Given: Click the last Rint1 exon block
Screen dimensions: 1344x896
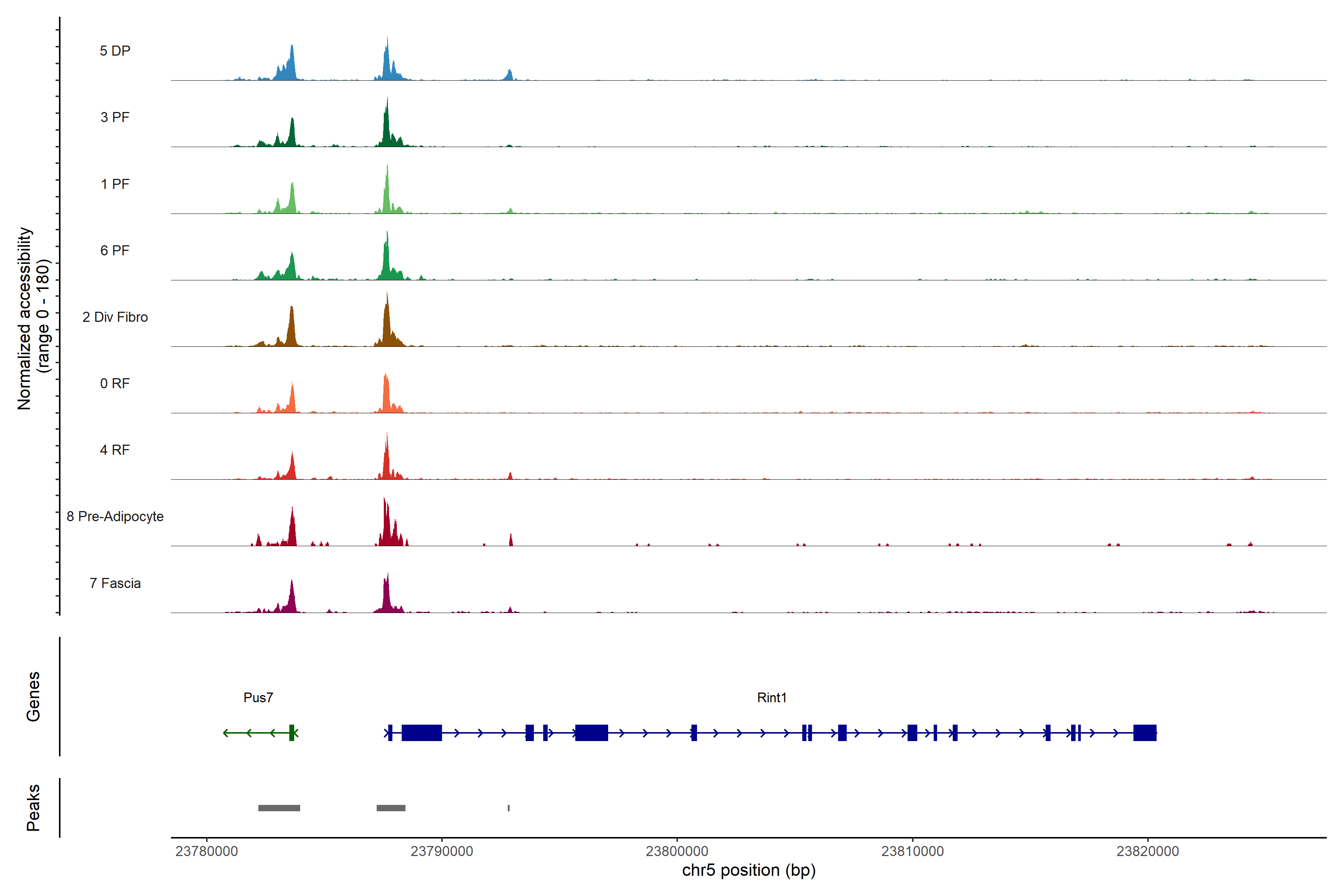Looking at the screenshot, I should (1145, 732).
